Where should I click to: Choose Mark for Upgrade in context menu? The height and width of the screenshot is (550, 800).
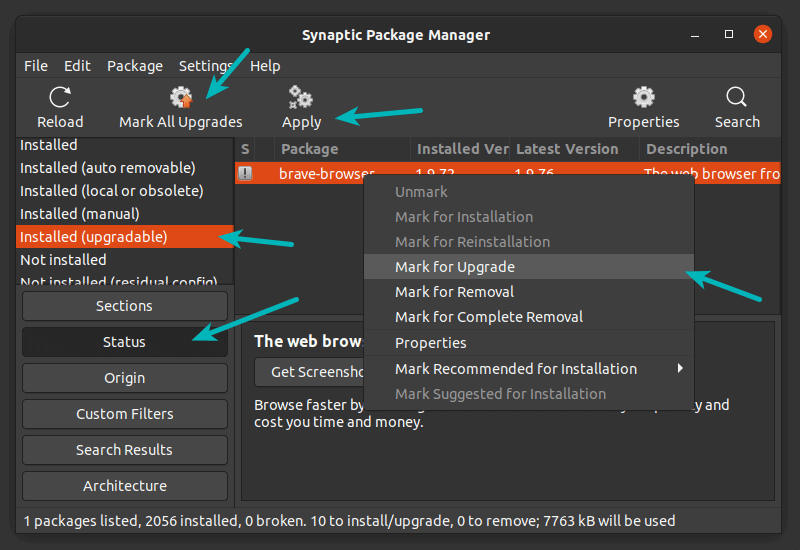click(x=455, y=267)
